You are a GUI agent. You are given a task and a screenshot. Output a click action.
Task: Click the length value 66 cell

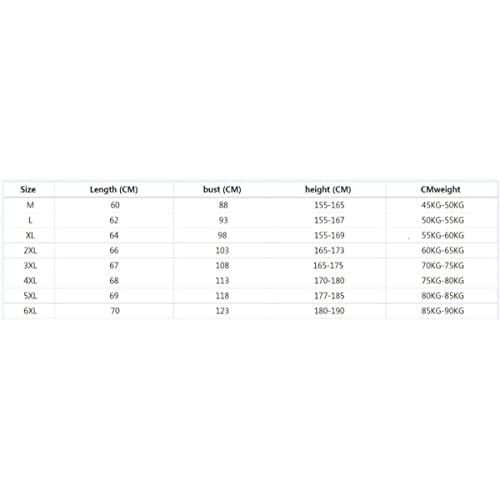coord(114,250)
